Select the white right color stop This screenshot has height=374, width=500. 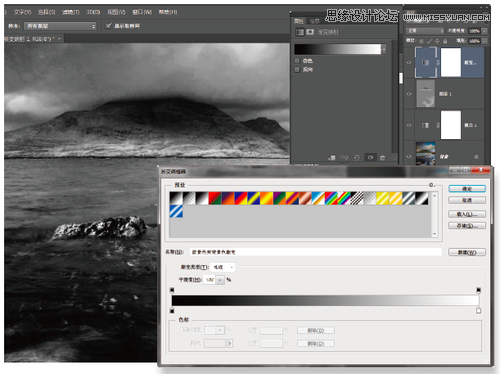(478, 310)
